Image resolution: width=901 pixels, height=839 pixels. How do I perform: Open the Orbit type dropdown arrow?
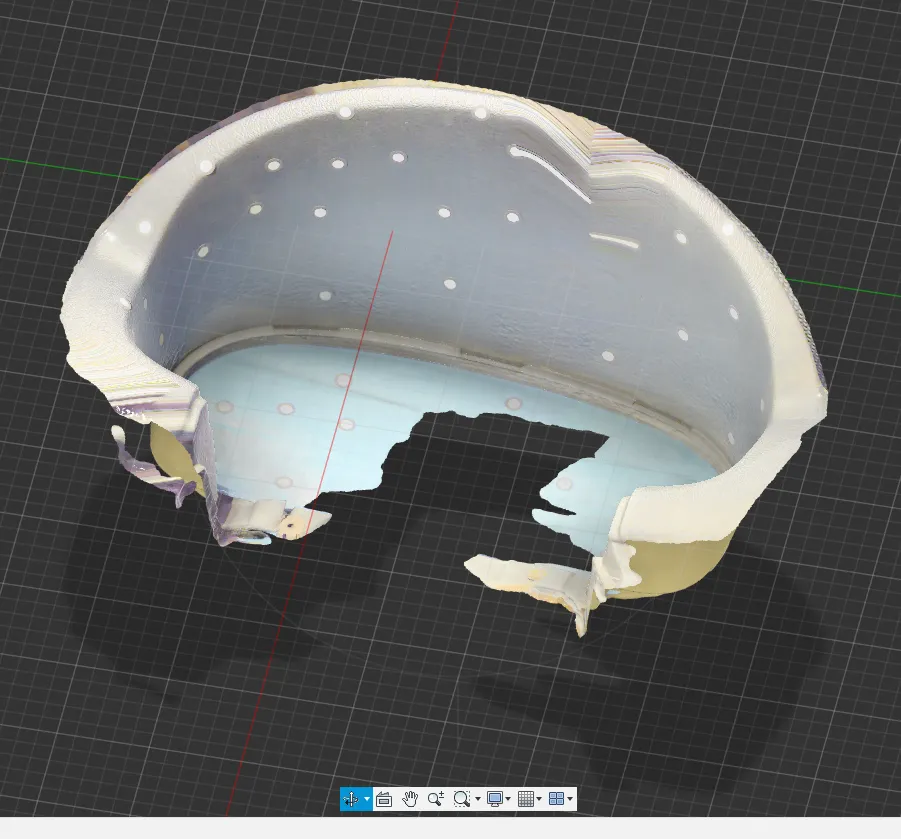[x=367, y=799]
